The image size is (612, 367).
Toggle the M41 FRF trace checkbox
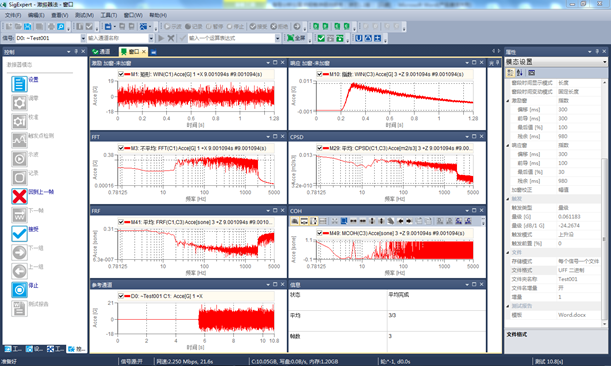(121, 222)
